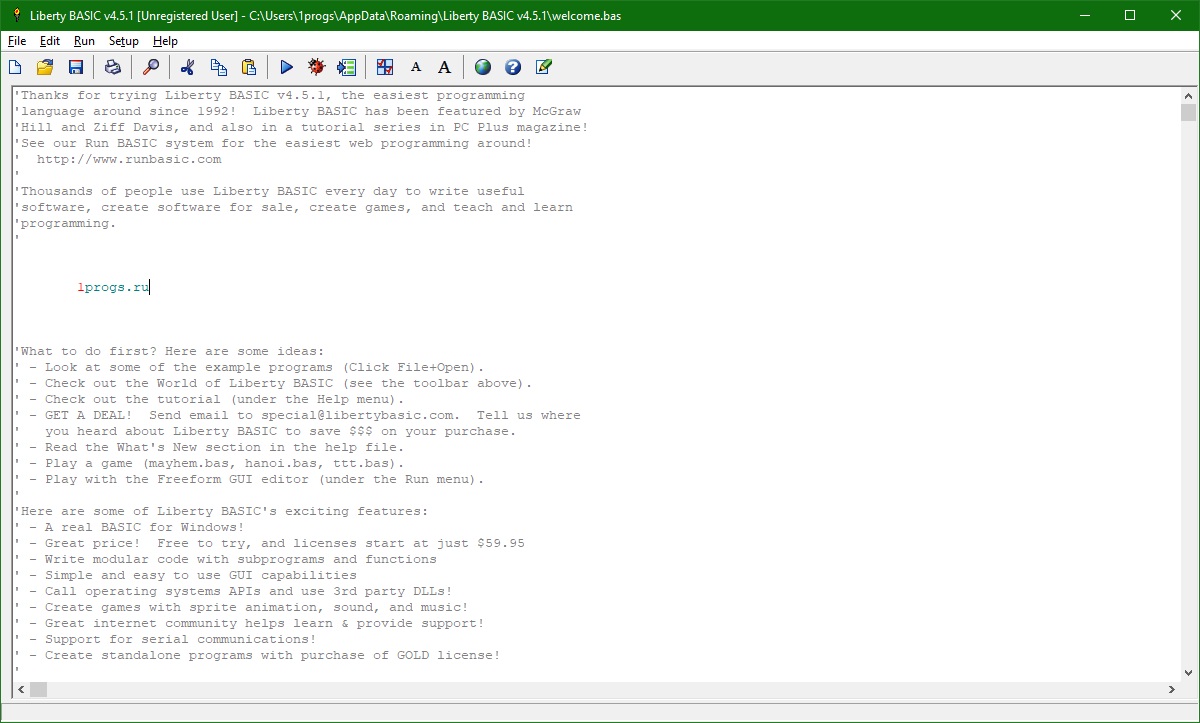Click 'Great internet community helps learn' line
Viewport: 1200px width, 723px height.
tap(249, 624)
